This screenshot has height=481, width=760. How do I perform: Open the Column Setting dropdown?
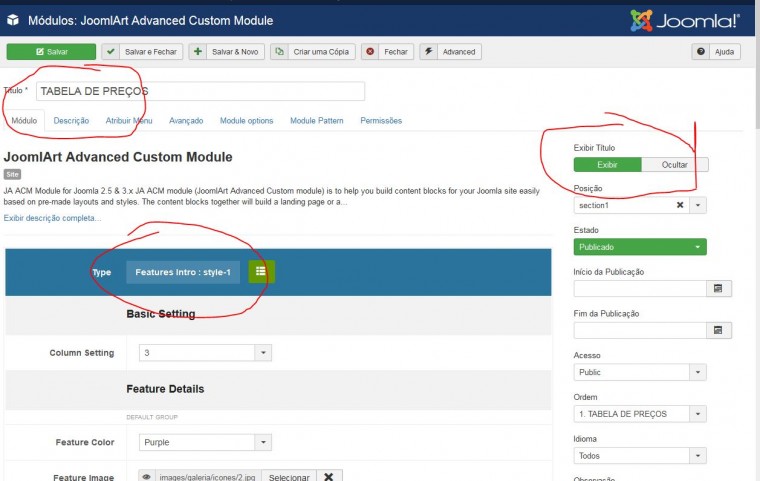coord(205,353)
